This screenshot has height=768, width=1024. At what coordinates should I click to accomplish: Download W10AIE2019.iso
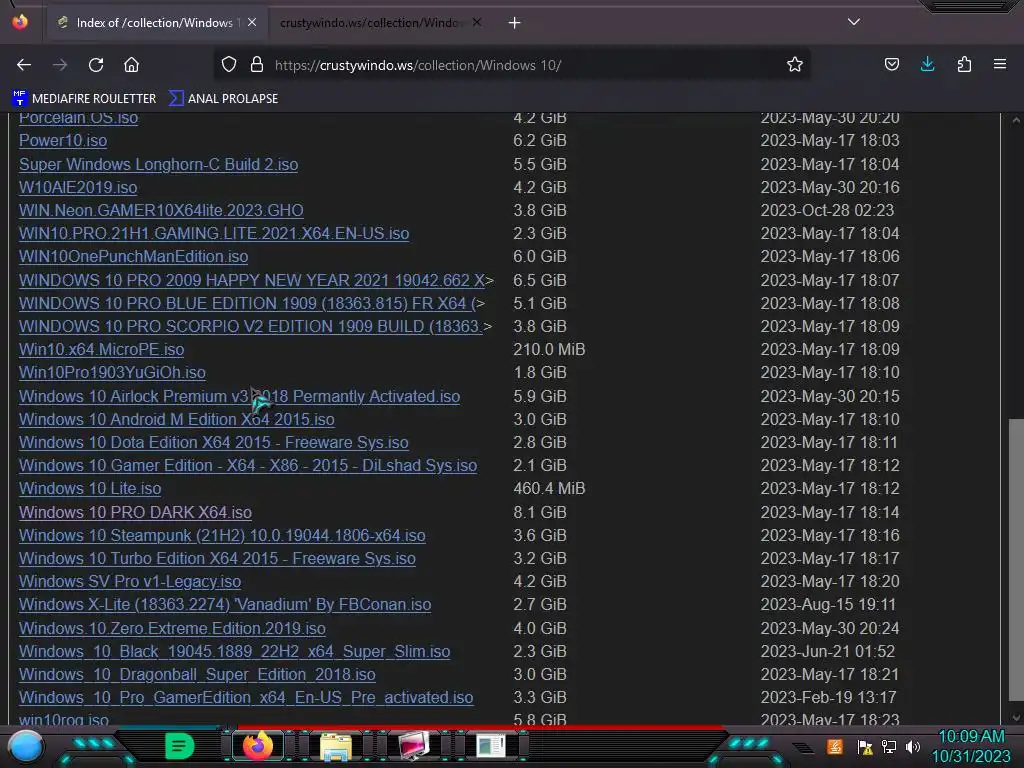(x=78, y=187)
